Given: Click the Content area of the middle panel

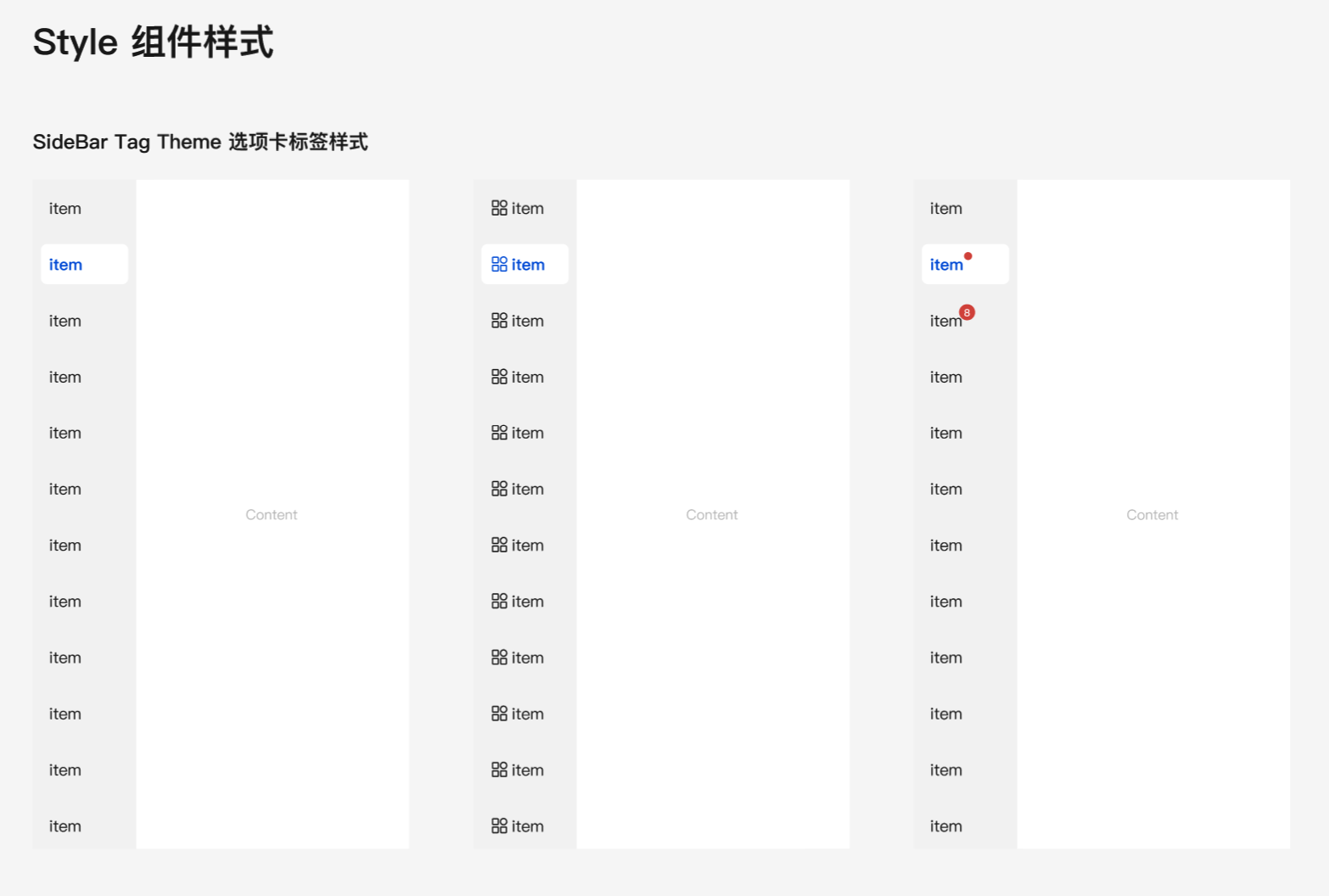Looking at the screenshot, I should [x=712, y=514].
